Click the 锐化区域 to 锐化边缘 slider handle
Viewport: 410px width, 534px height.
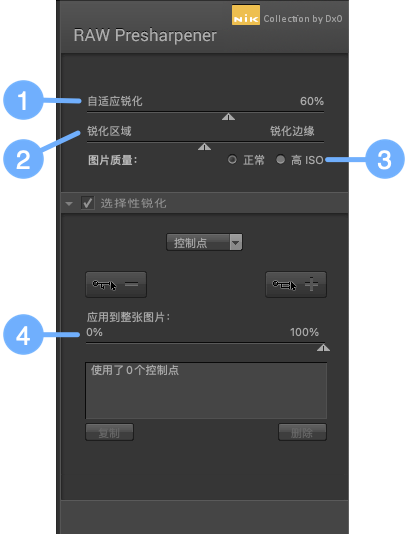pos(204,147)
